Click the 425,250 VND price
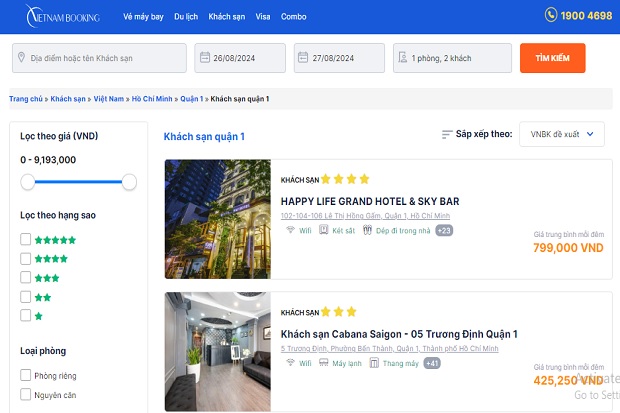This screenshot has height=413, width=620. click(568, 381)
